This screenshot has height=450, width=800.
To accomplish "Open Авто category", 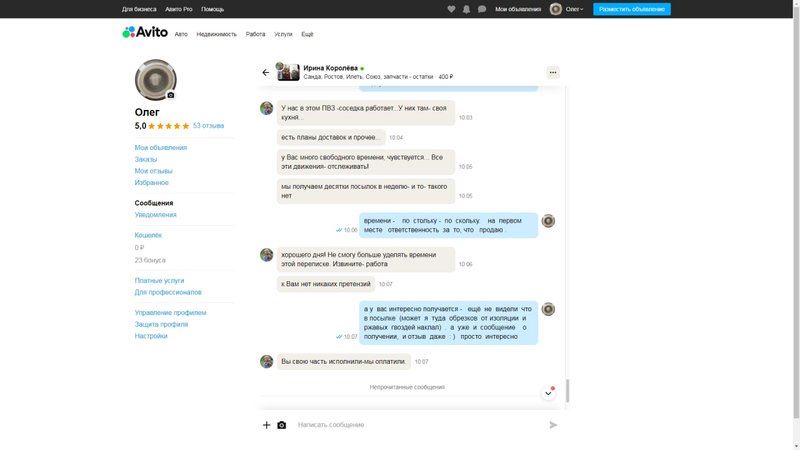I will 181,34.
